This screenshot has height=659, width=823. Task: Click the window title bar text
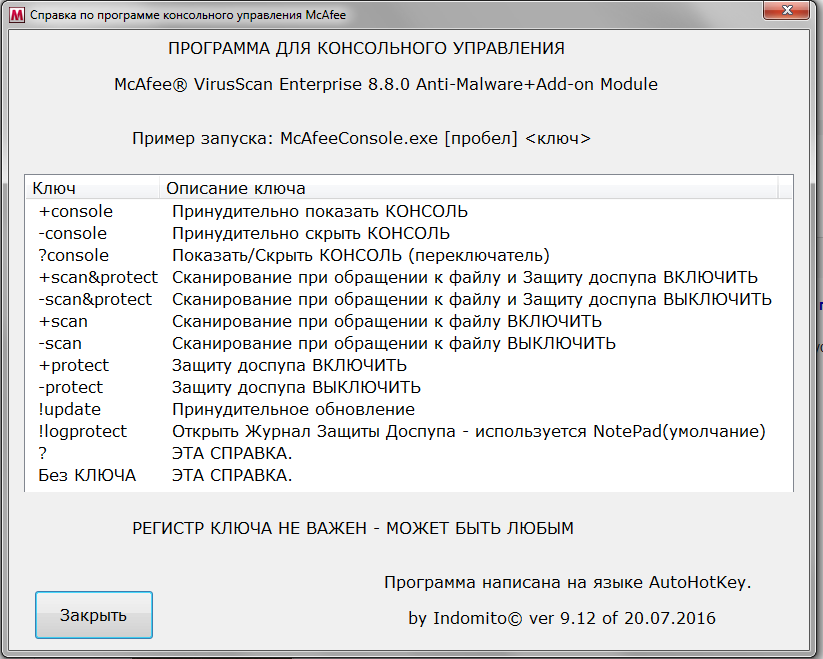click(190, 17)
